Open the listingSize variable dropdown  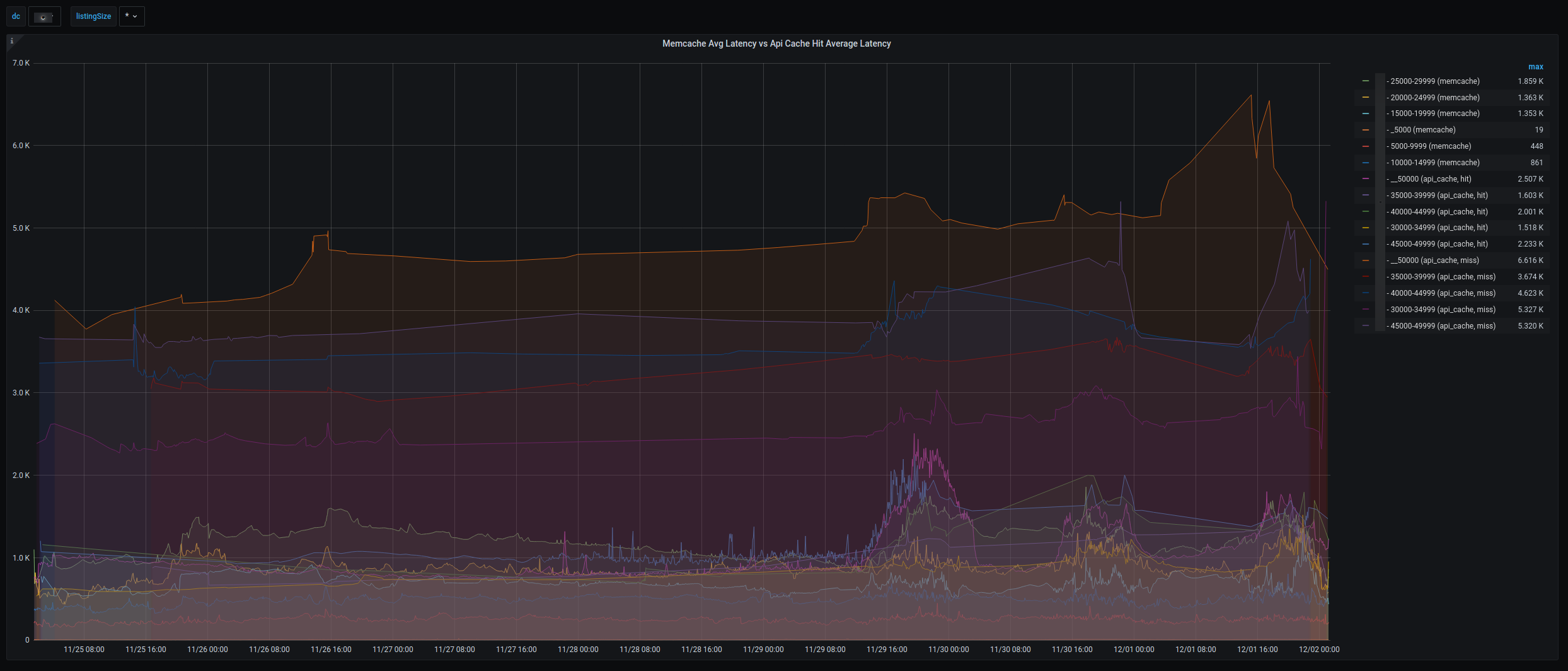[x=131, y=16]
